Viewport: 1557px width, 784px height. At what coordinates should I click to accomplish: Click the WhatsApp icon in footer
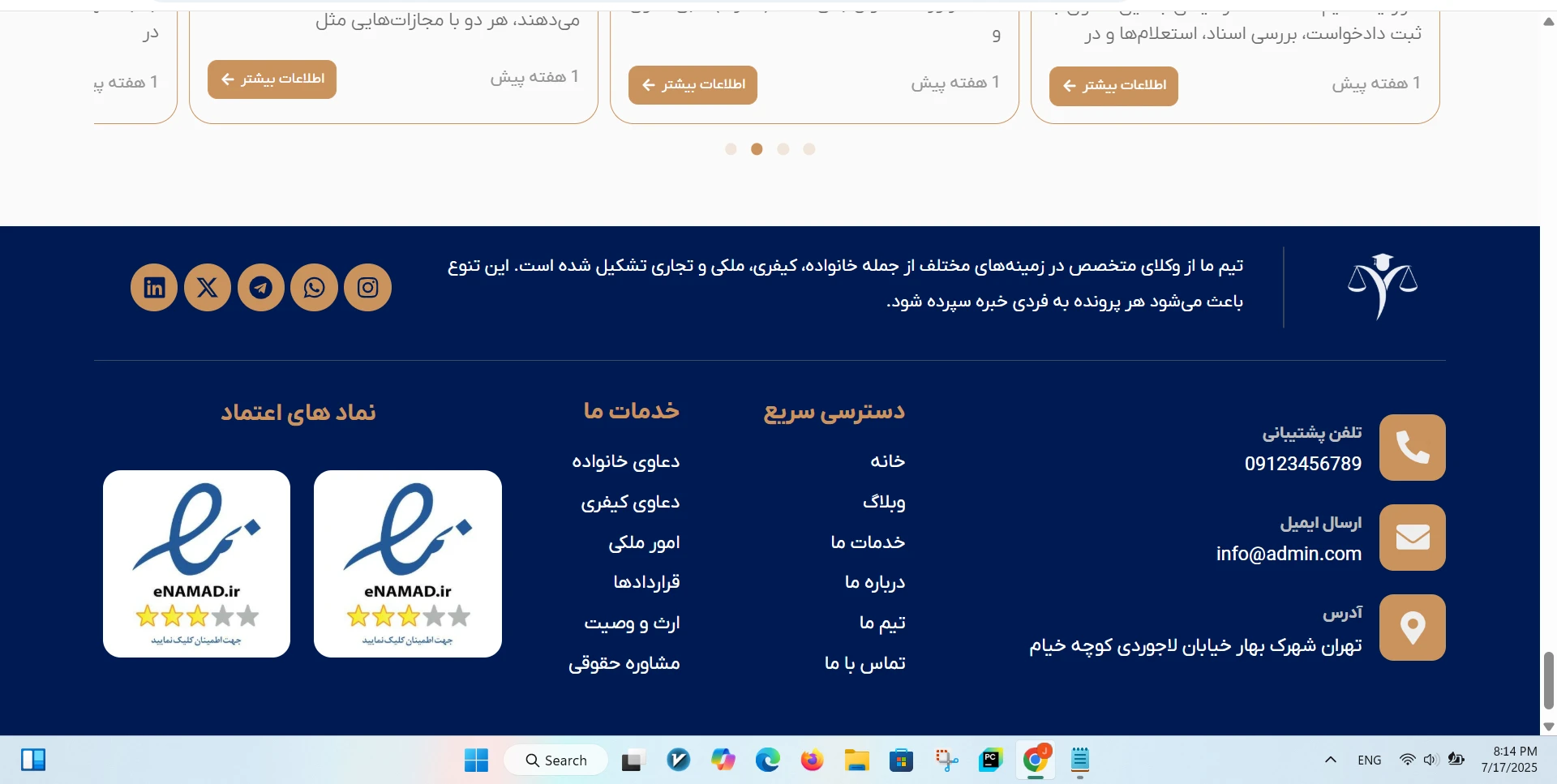[315, 287]
